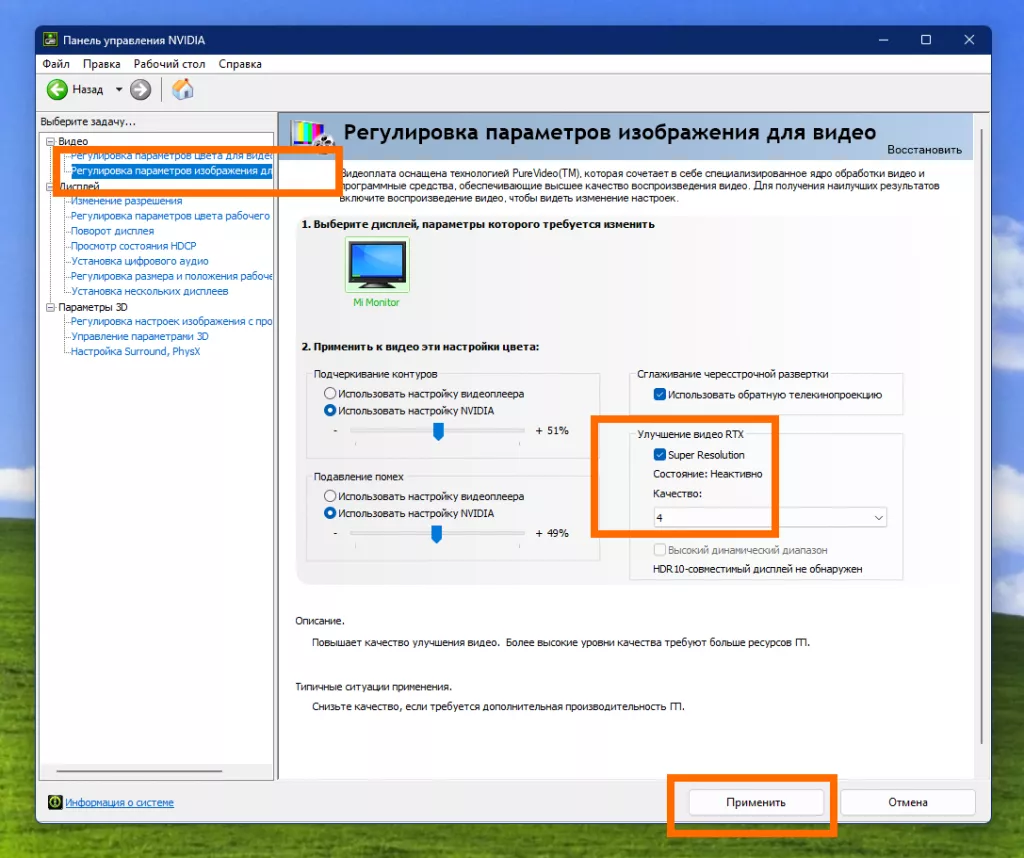Image resolution: width=1024 pixels, height=858 pixels.
Task: Click the Forward arrow toolbar icon
Action: pos(140,89)
